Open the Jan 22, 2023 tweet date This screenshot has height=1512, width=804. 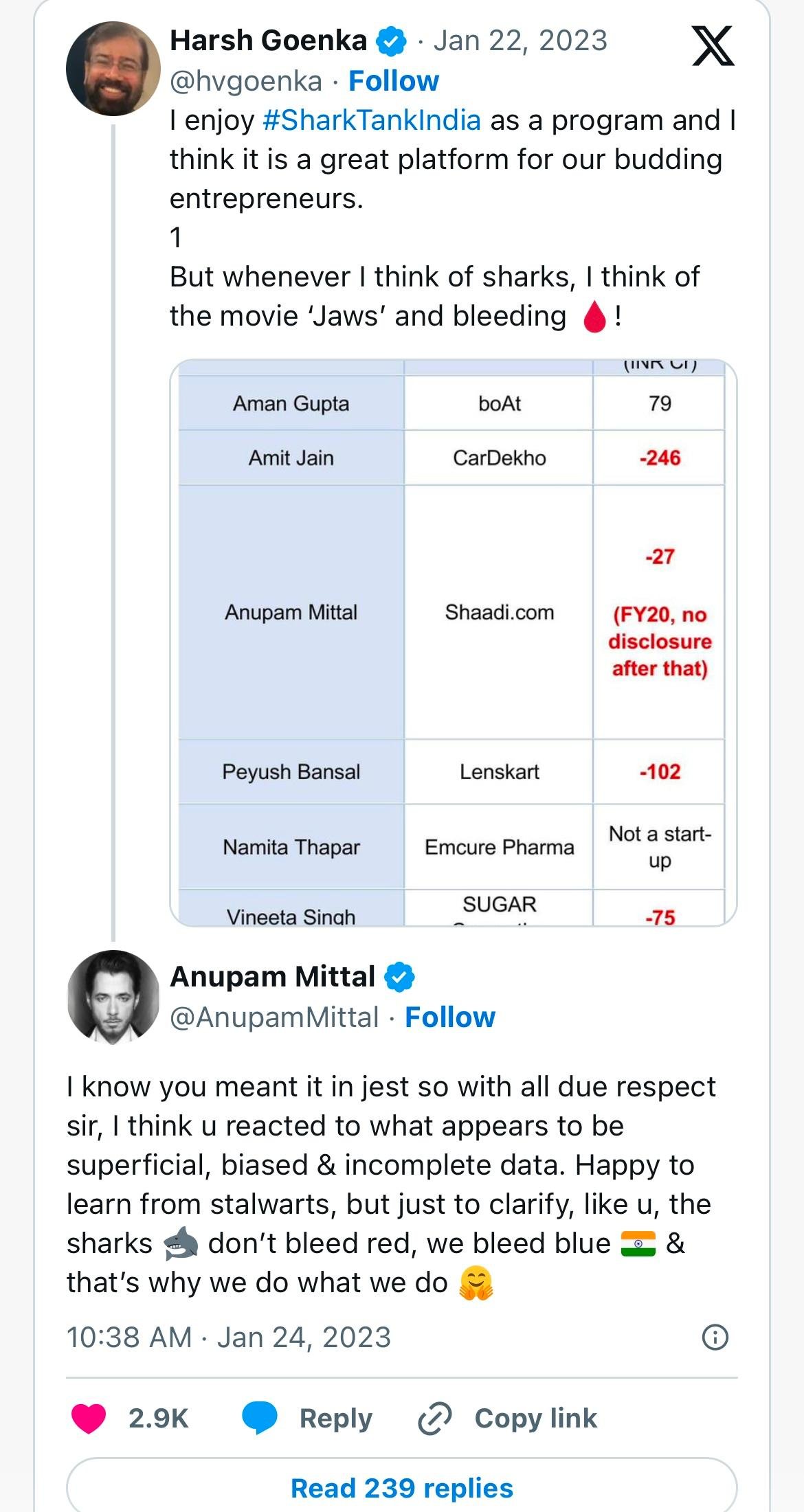tap(520, 41)
